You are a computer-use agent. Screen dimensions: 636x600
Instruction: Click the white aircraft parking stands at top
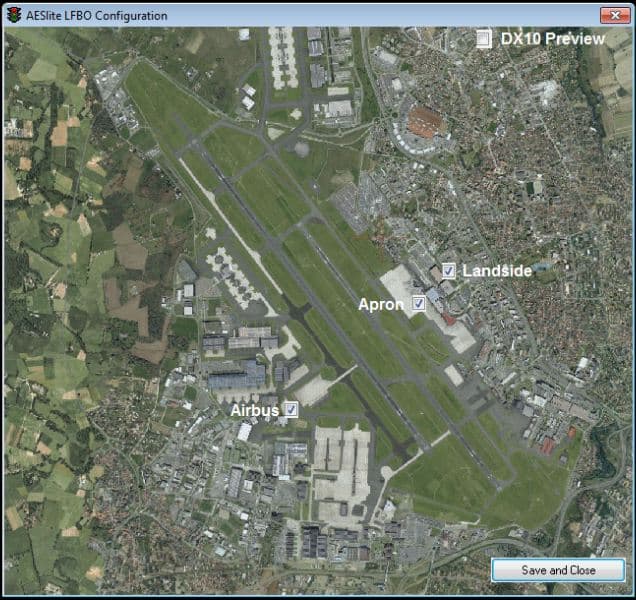(283, 59)
